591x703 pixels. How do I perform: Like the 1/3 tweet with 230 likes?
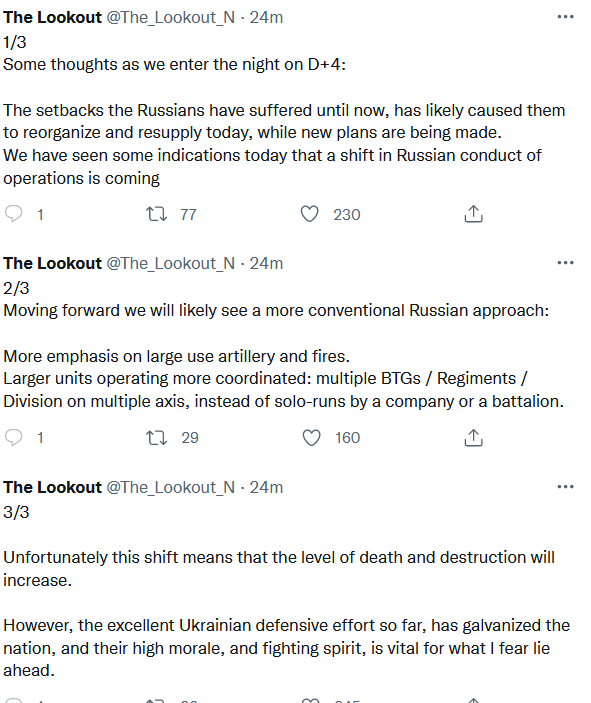[x=309, y=214]
